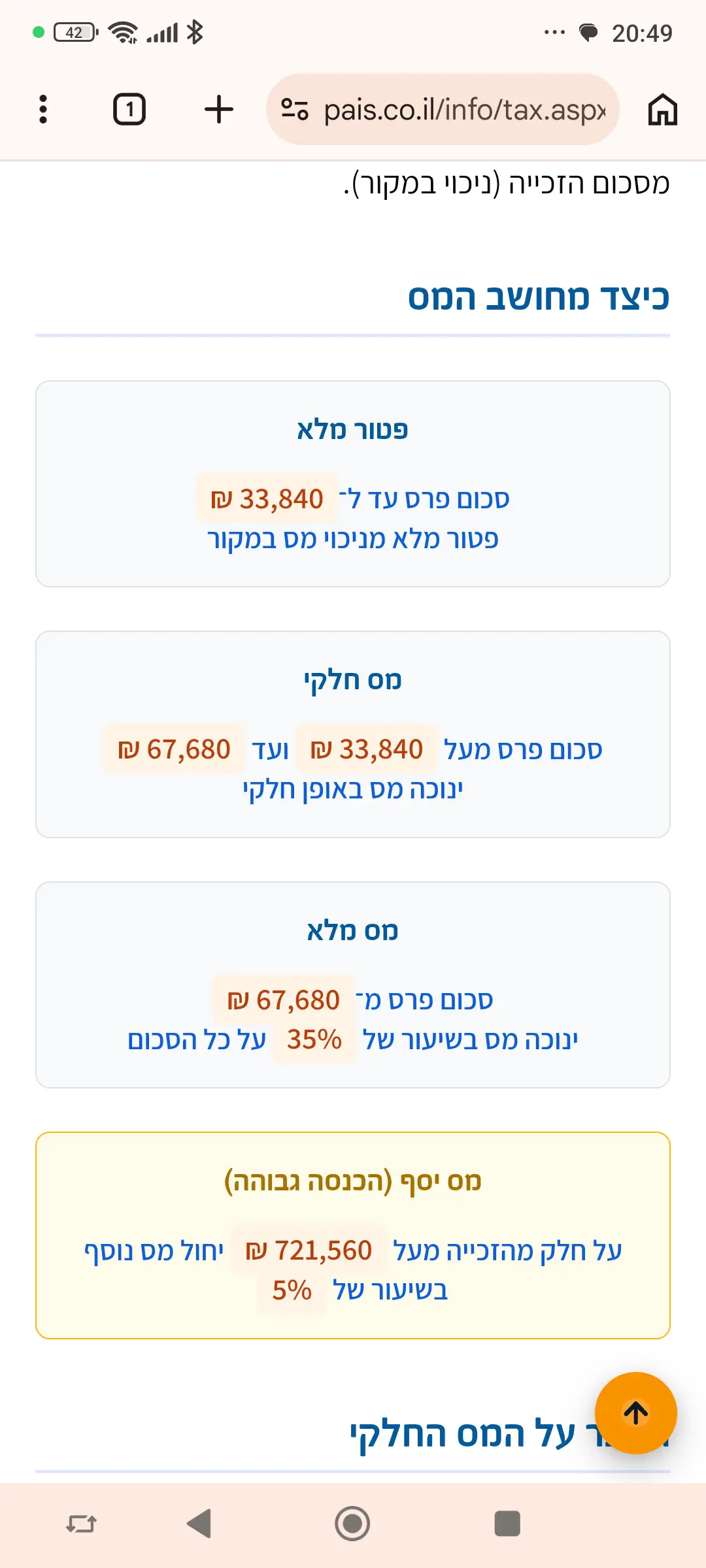Open the browser three-dot menu

point(43,109)
